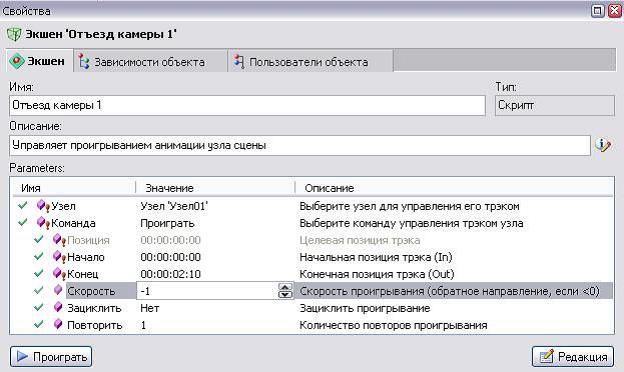Select the Конец parameter name

[x=83, y=275]
